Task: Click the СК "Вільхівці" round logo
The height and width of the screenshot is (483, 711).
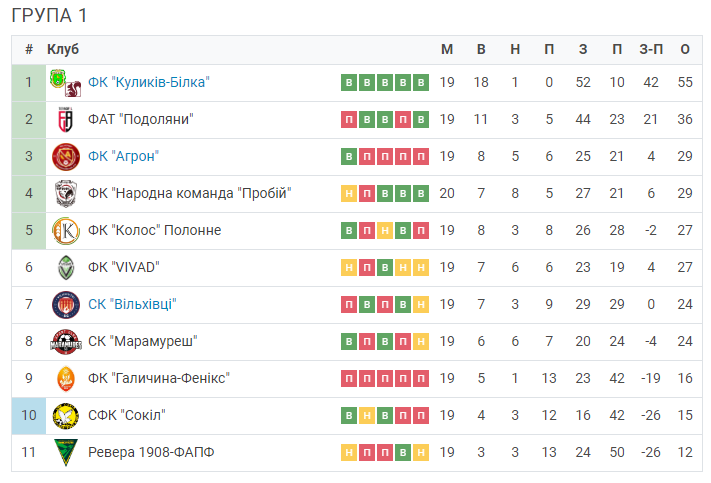Action: [x=66, y=305]
